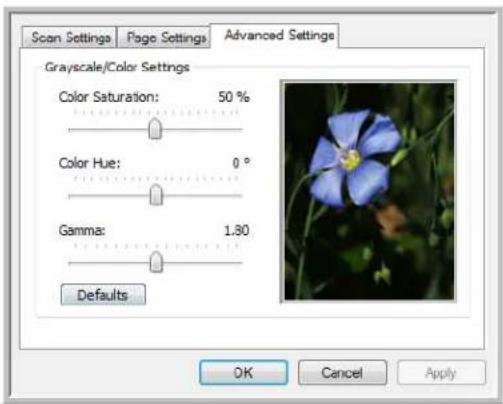This screenshot has height=404, width=503.
Task: Click the 50 % saturation value
Action: [234, 97]
